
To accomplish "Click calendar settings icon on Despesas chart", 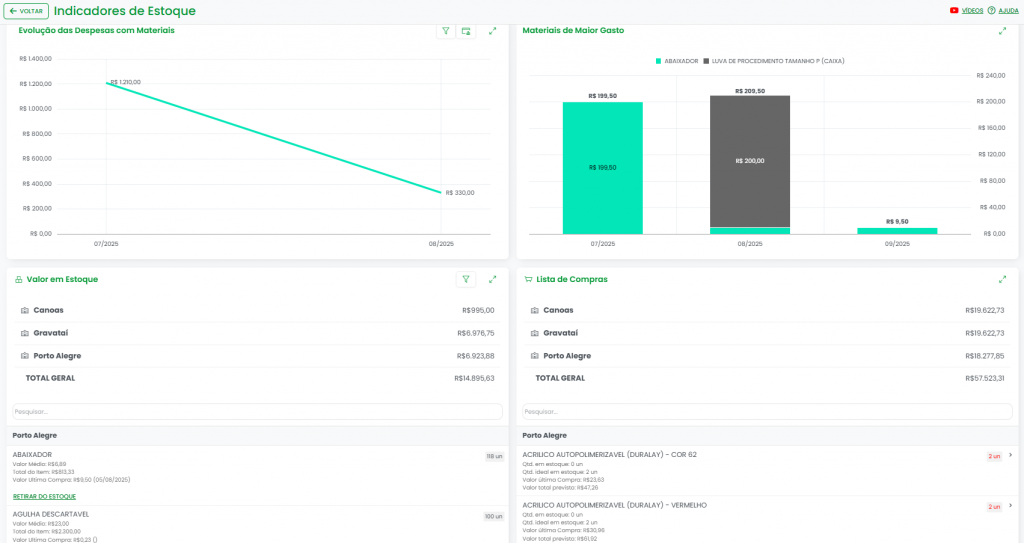I will coord(465,31).
